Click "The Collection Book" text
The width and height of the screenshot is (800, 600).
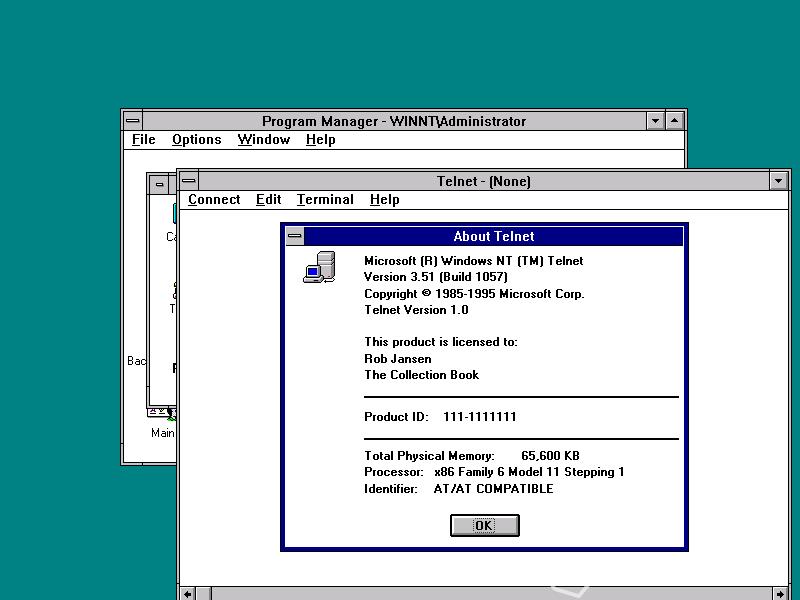(x=421, y=375)
